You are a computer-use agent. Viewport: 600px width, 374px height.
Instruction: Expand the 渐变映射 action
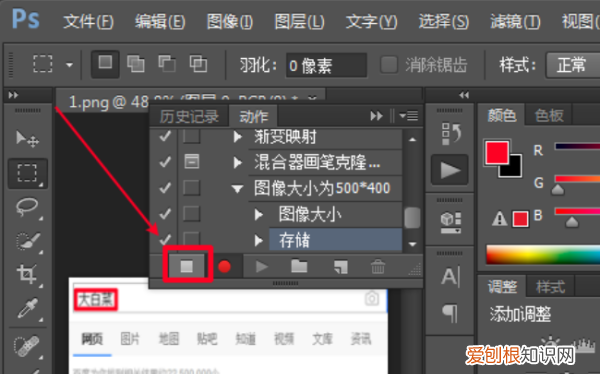[x=237, y=137]
